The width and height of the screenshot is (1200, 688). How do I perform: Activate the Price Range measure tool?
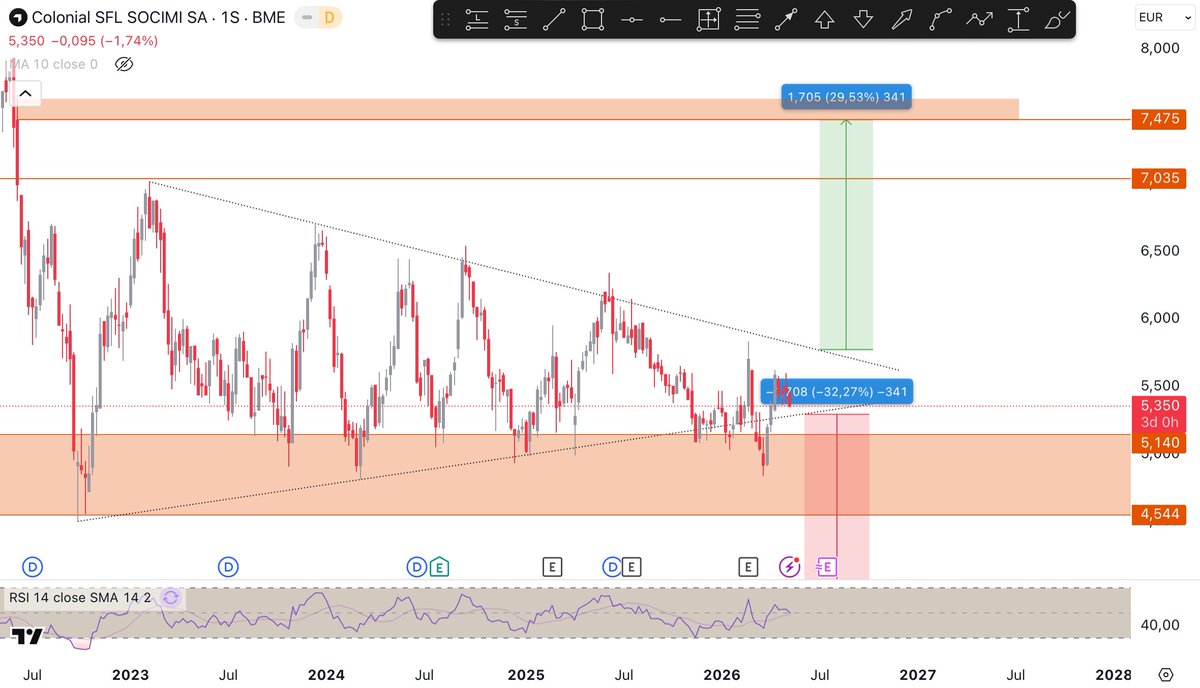(1018, 19)
